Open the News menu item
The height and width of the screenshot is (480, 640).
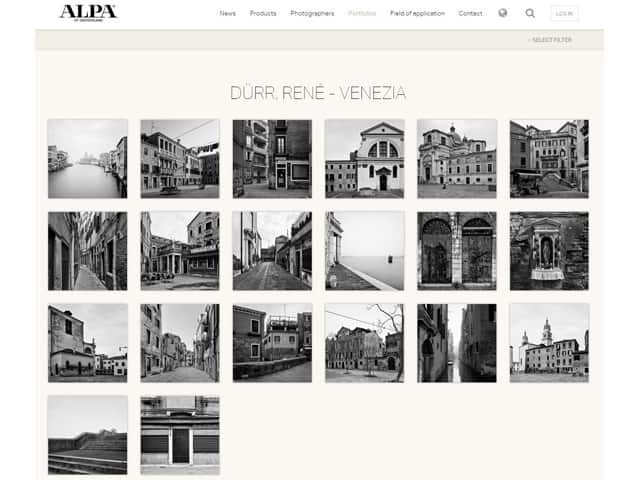(228, 14)
